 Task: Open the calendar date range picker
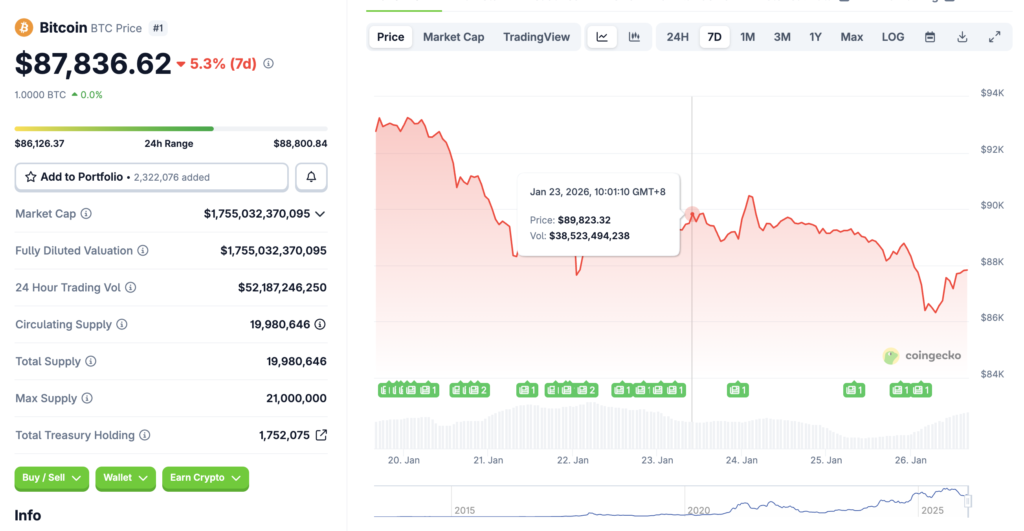930,37
